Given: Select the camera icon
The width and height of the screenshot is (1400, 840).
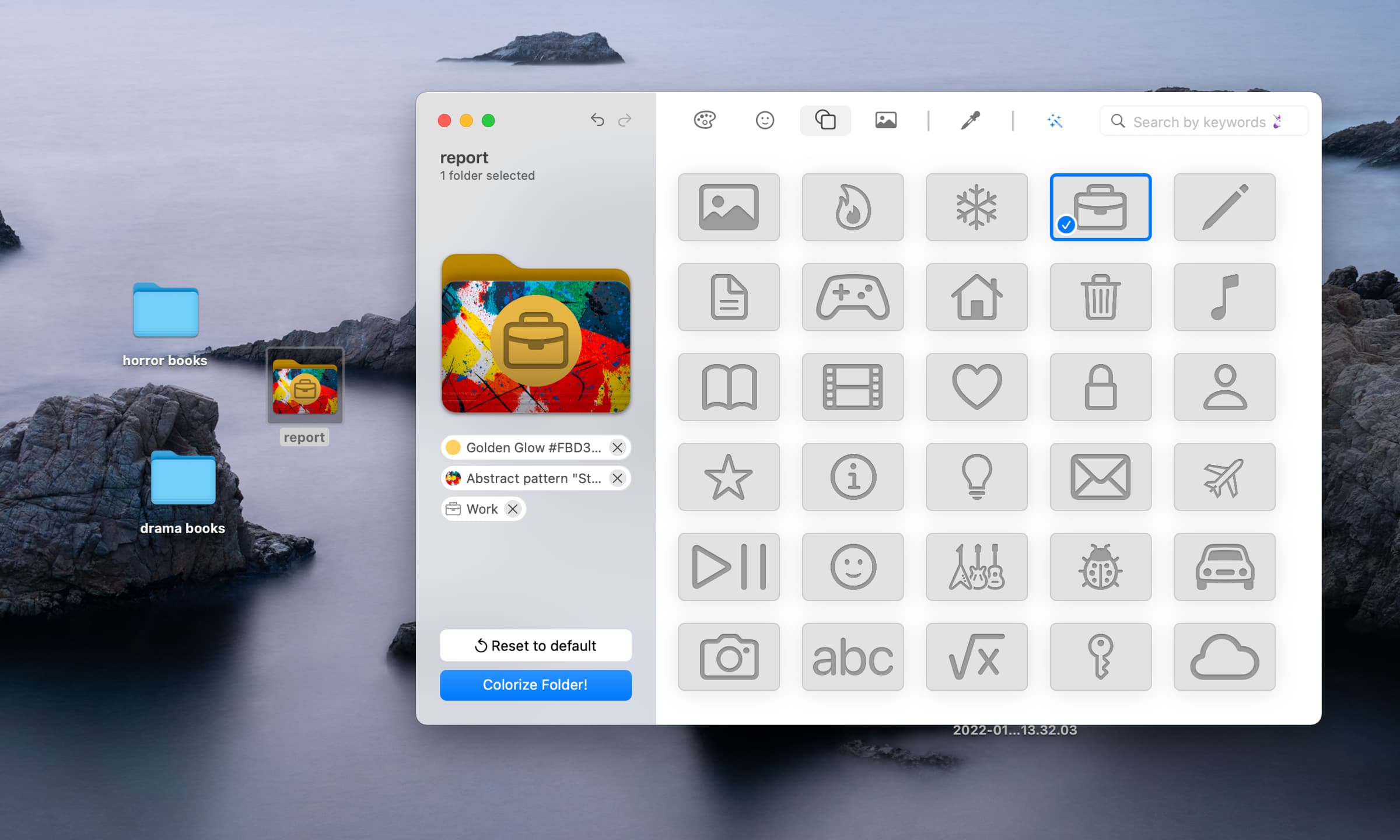Looking at the screenshot, I should (x=728, y=658).
